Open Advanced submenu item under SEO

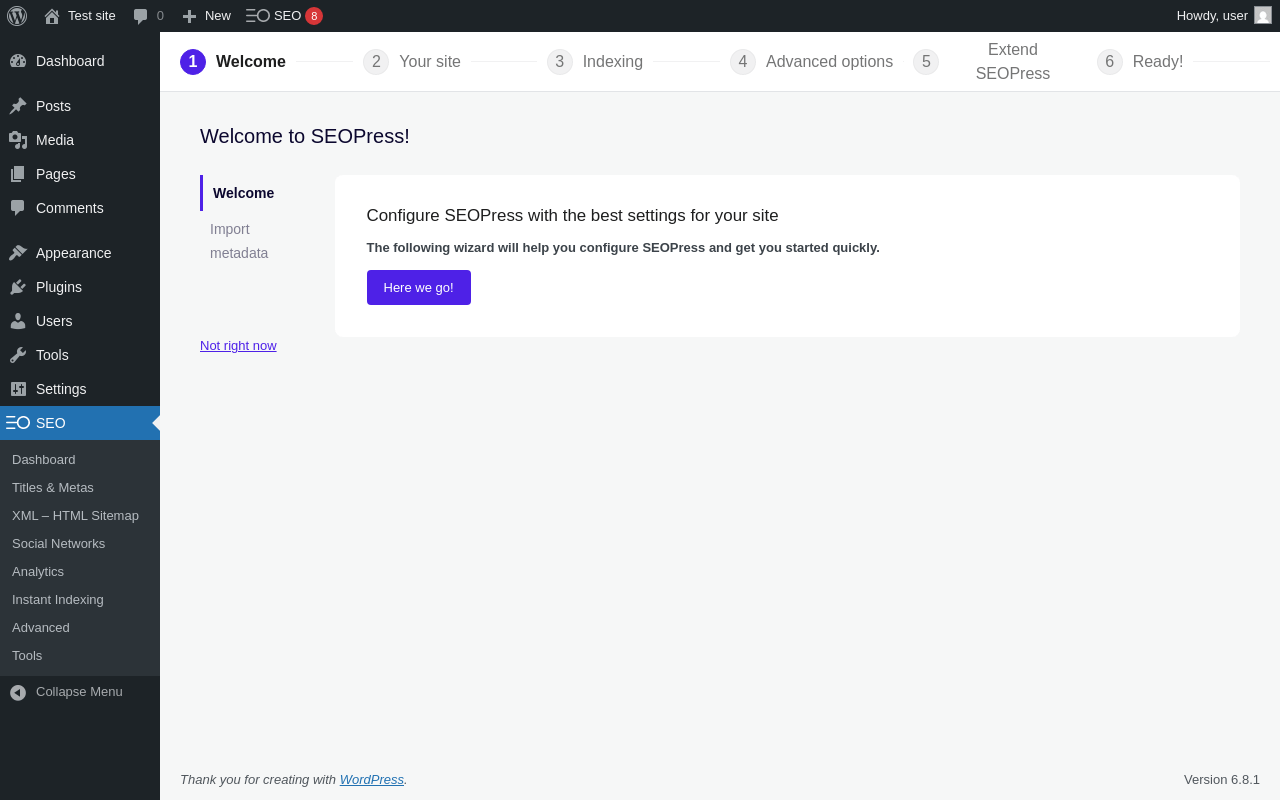(x=41, y=628)
